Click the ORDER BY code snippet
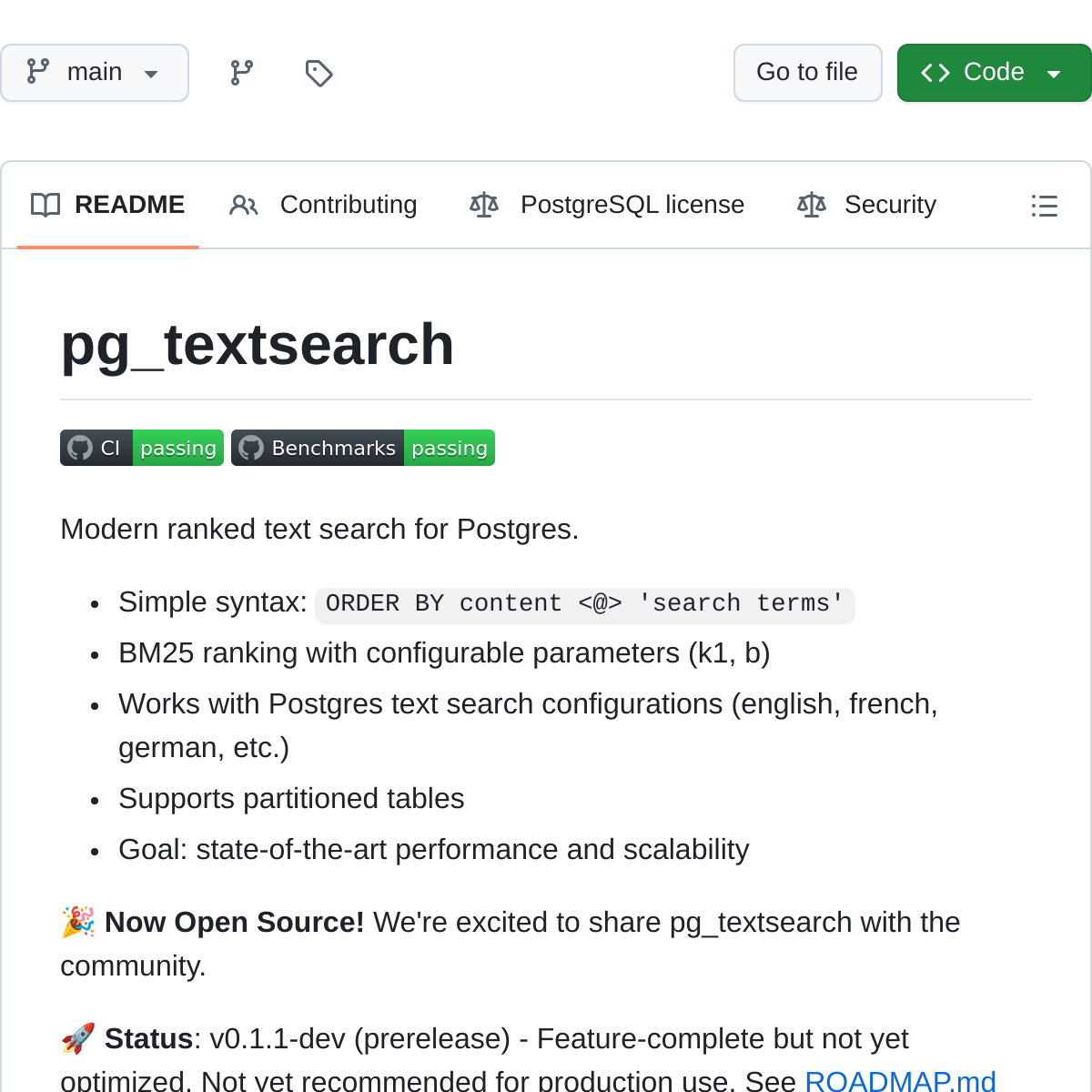The width and height of the screenshot is (1092, 1092). [584, 604]
